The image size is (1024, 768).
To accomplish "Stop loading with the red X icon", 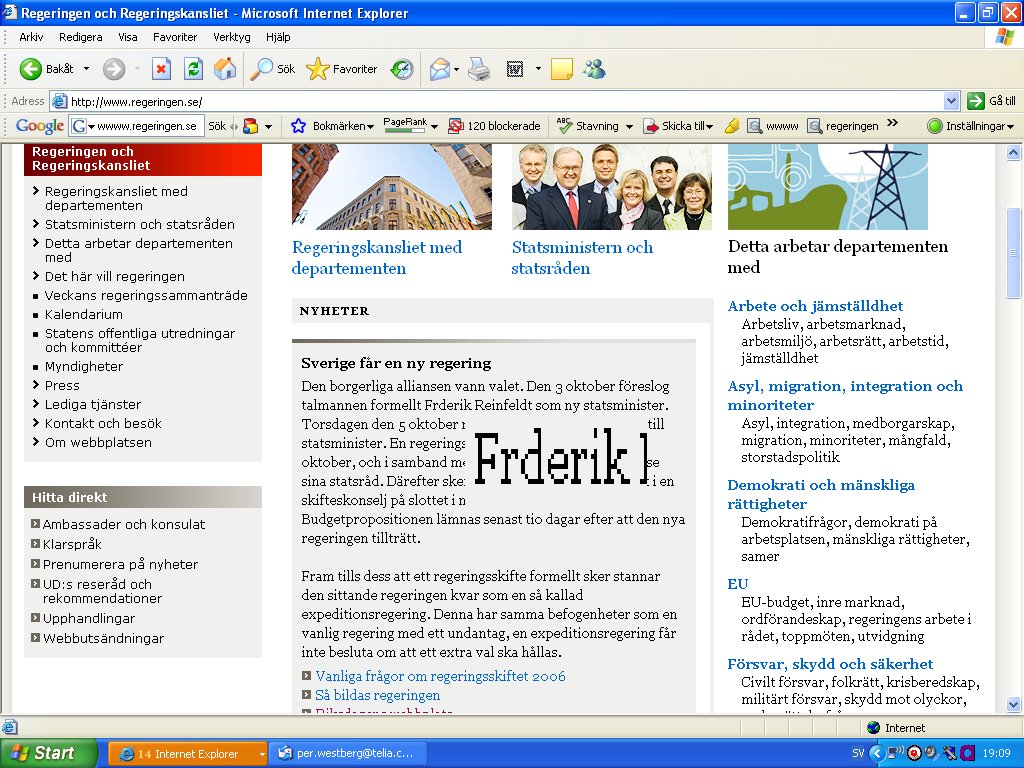I will point(161,69).
